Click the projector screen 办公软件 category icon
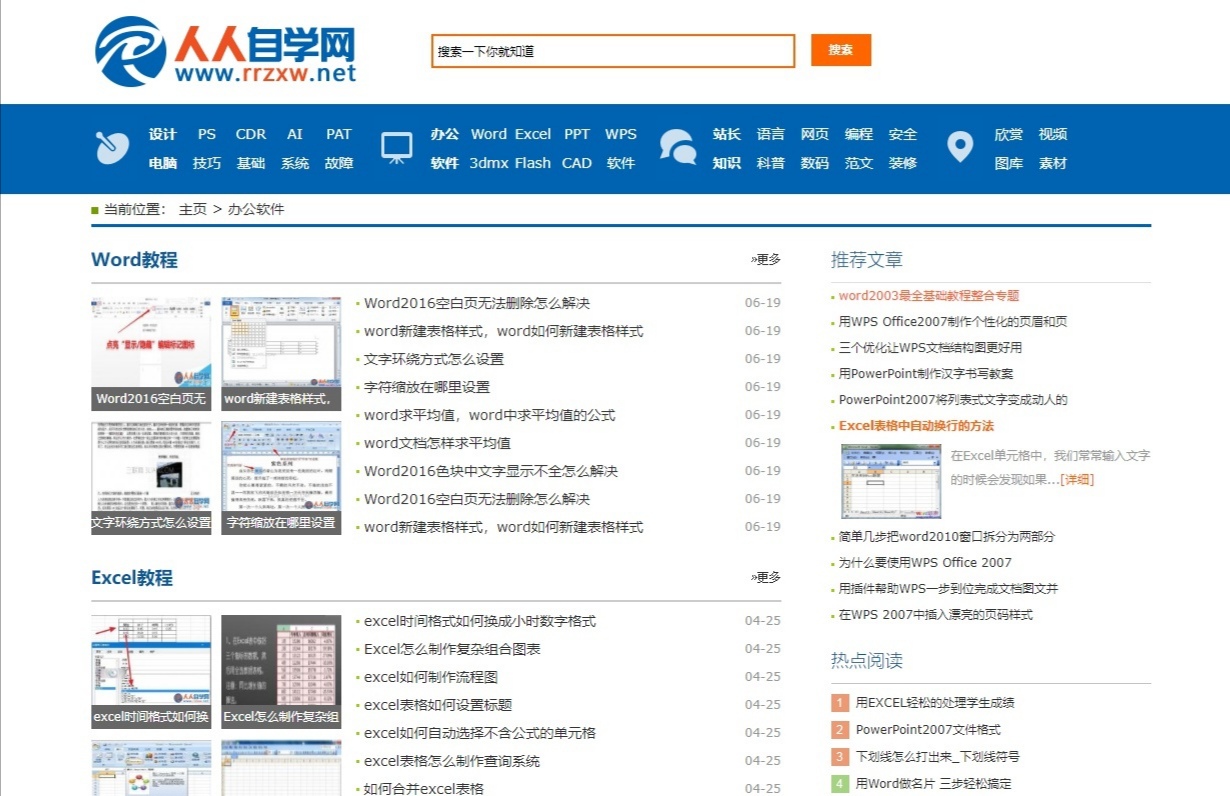 point(397,148)
